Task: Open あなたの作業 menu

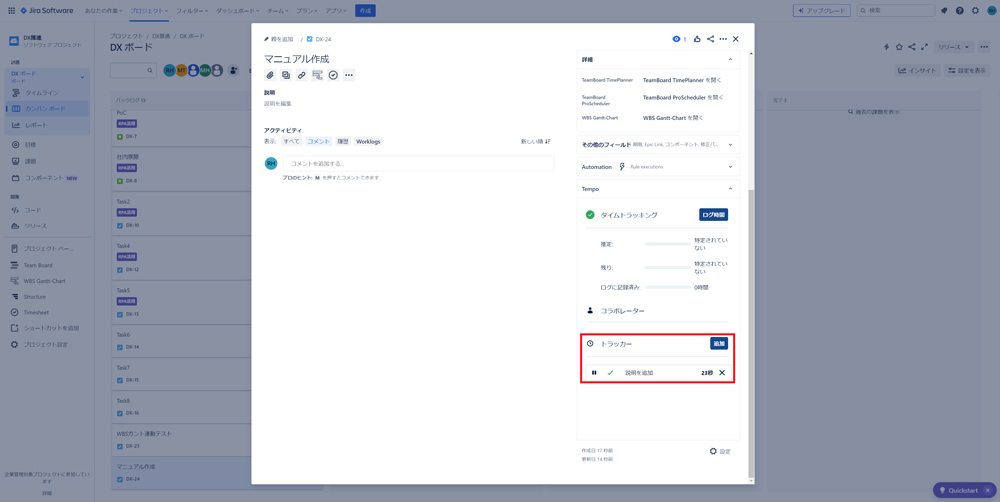Action: (x=105, y=11)
